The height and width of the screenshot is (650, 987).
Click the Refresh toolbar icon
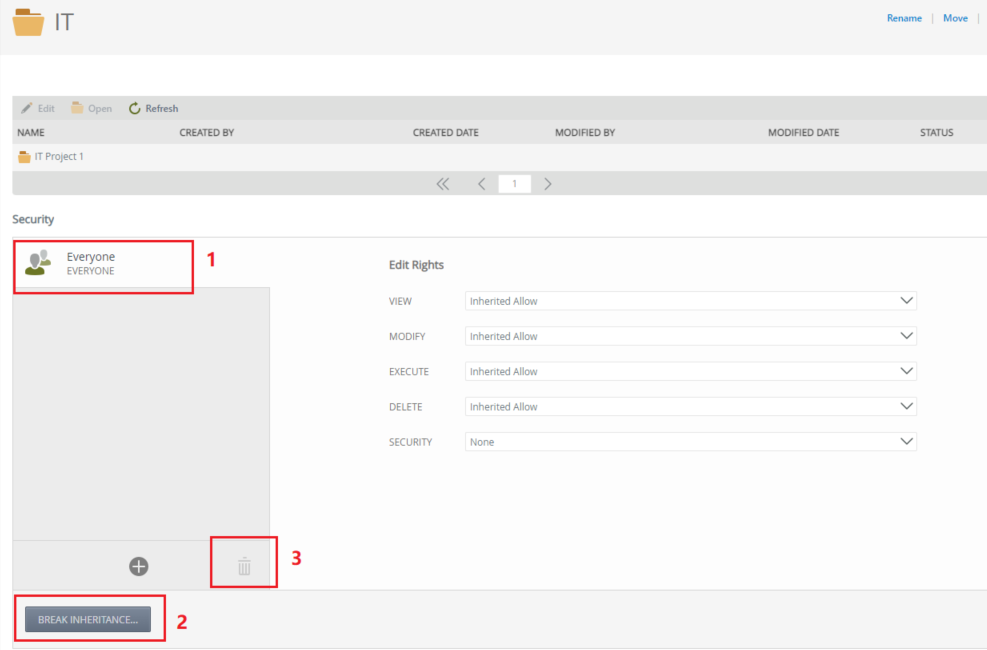tap(135, 108)
